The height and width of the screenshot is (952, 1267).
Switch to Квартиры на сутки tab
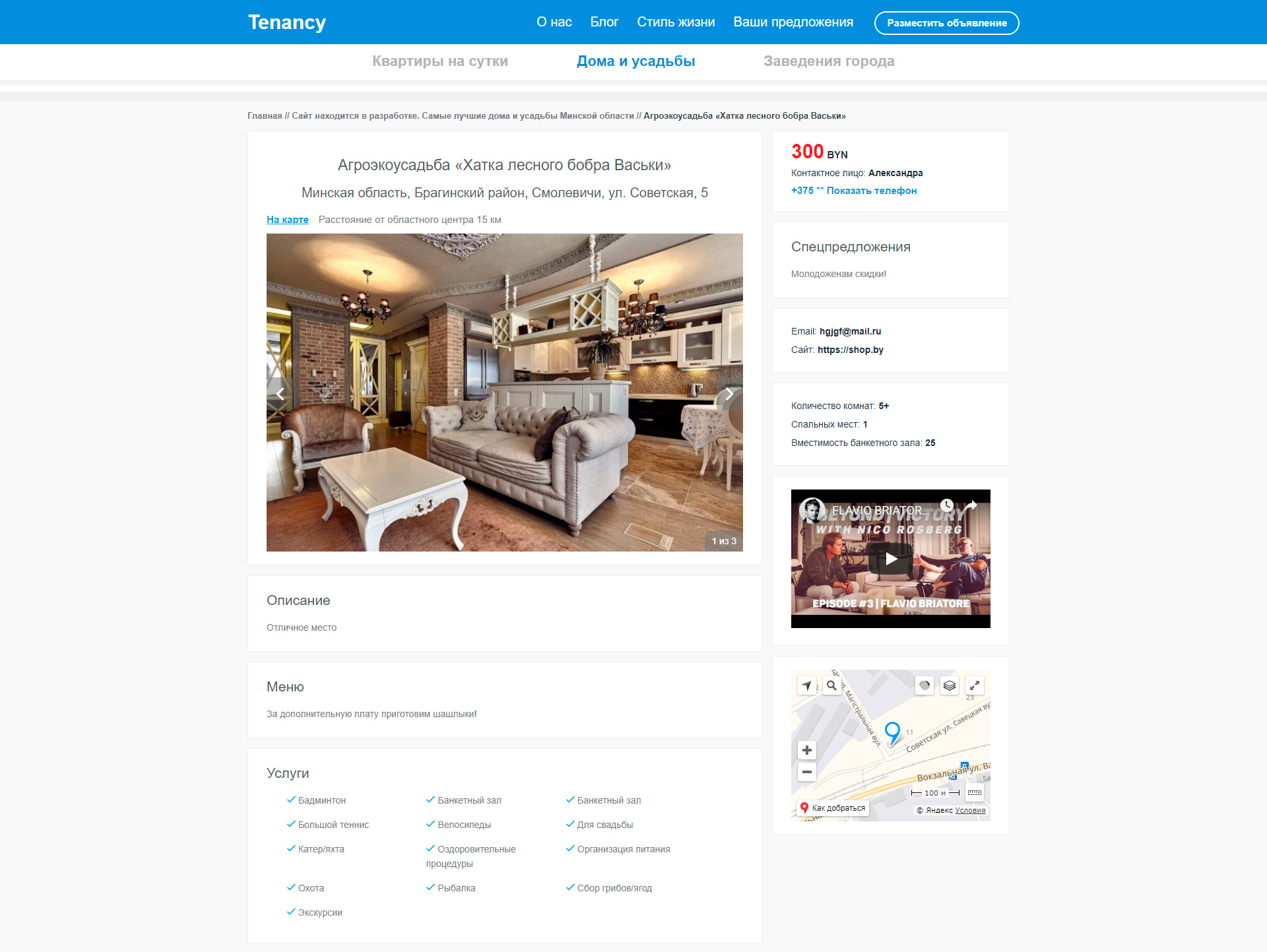point(439,61)
